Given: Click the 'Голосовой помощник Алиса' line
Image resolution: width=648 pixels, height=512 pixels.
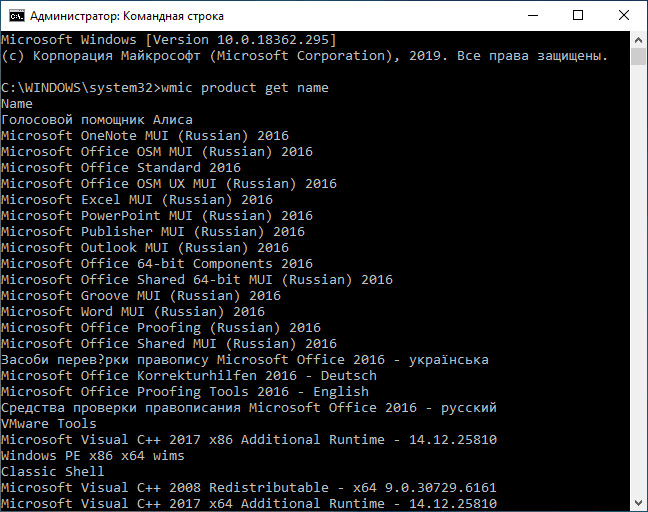Looking at the screenshot, I should coord(97,120).
